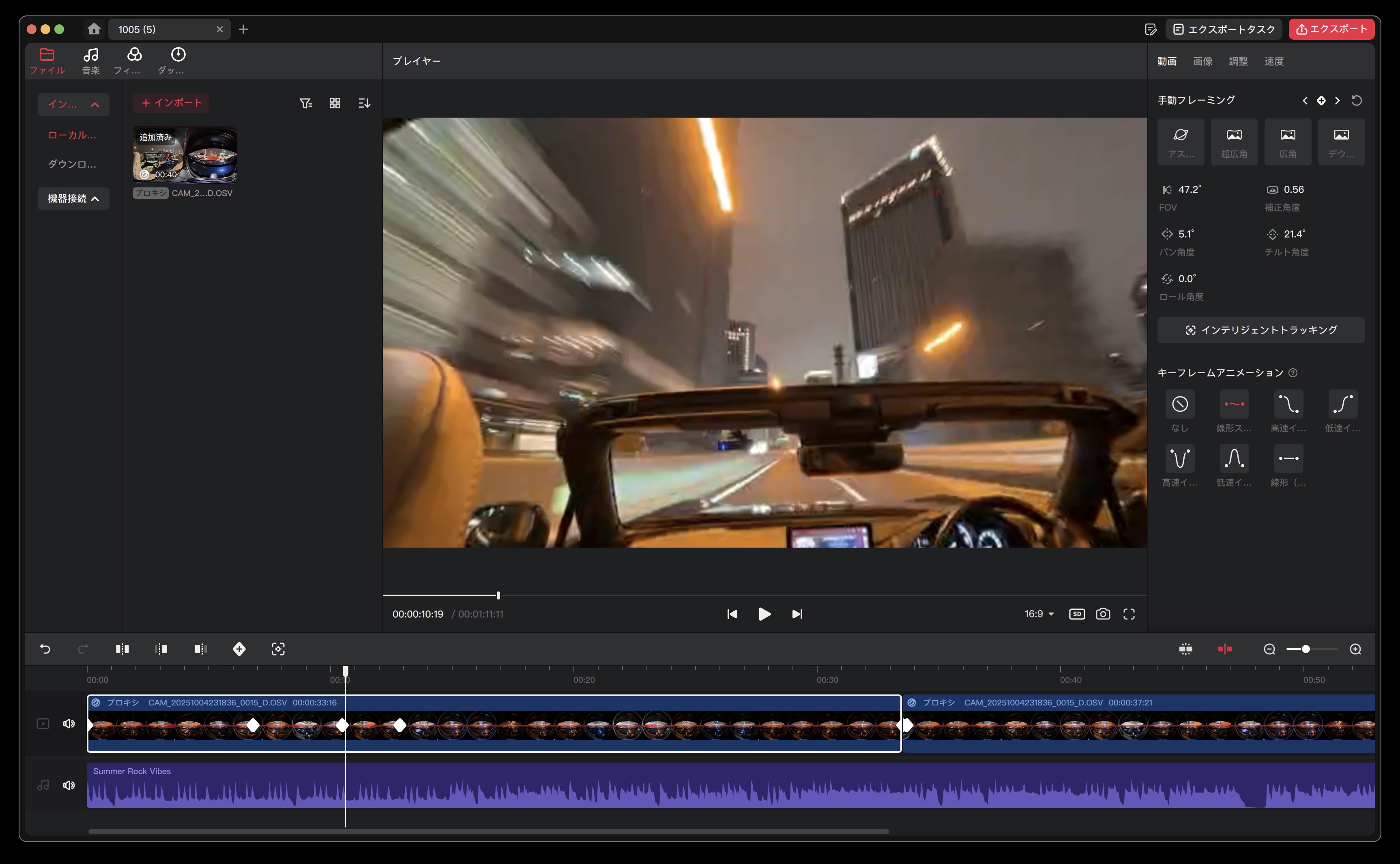Click the split clip icon in timeline toolbar
Viewport: 1400px width, 864px height.
122,649
